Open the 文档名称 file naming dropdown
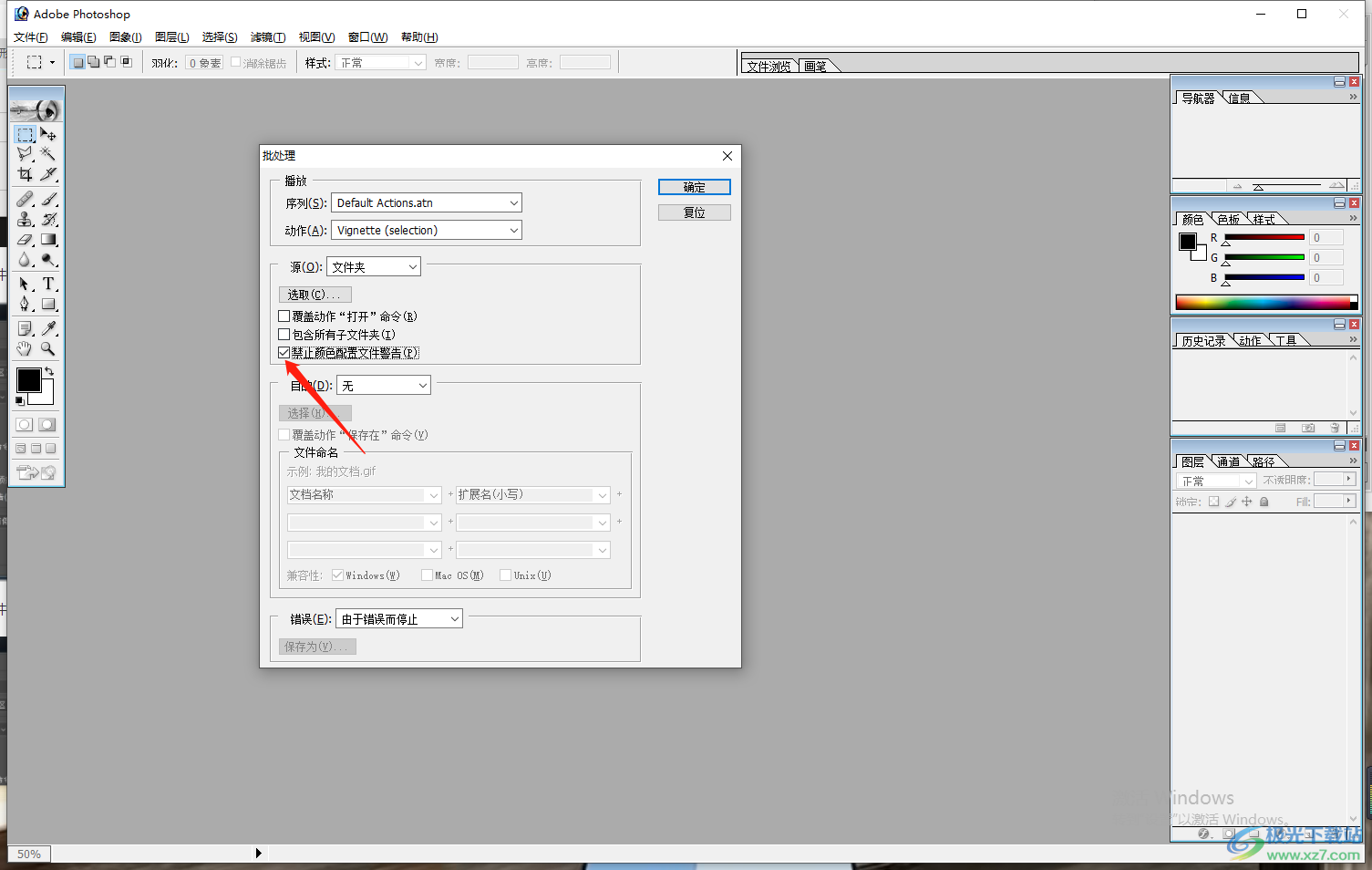 (x=365, y=495)
